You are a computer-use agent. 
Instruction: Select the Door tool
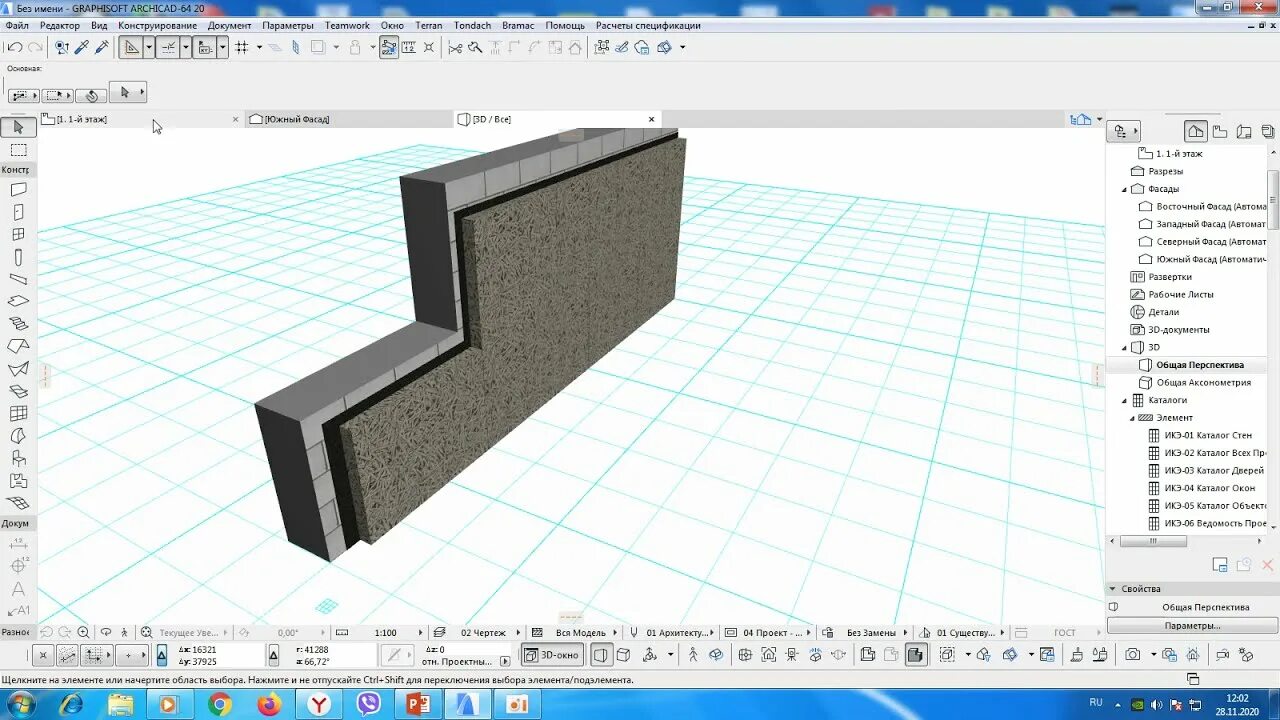[x=18, y=212]
